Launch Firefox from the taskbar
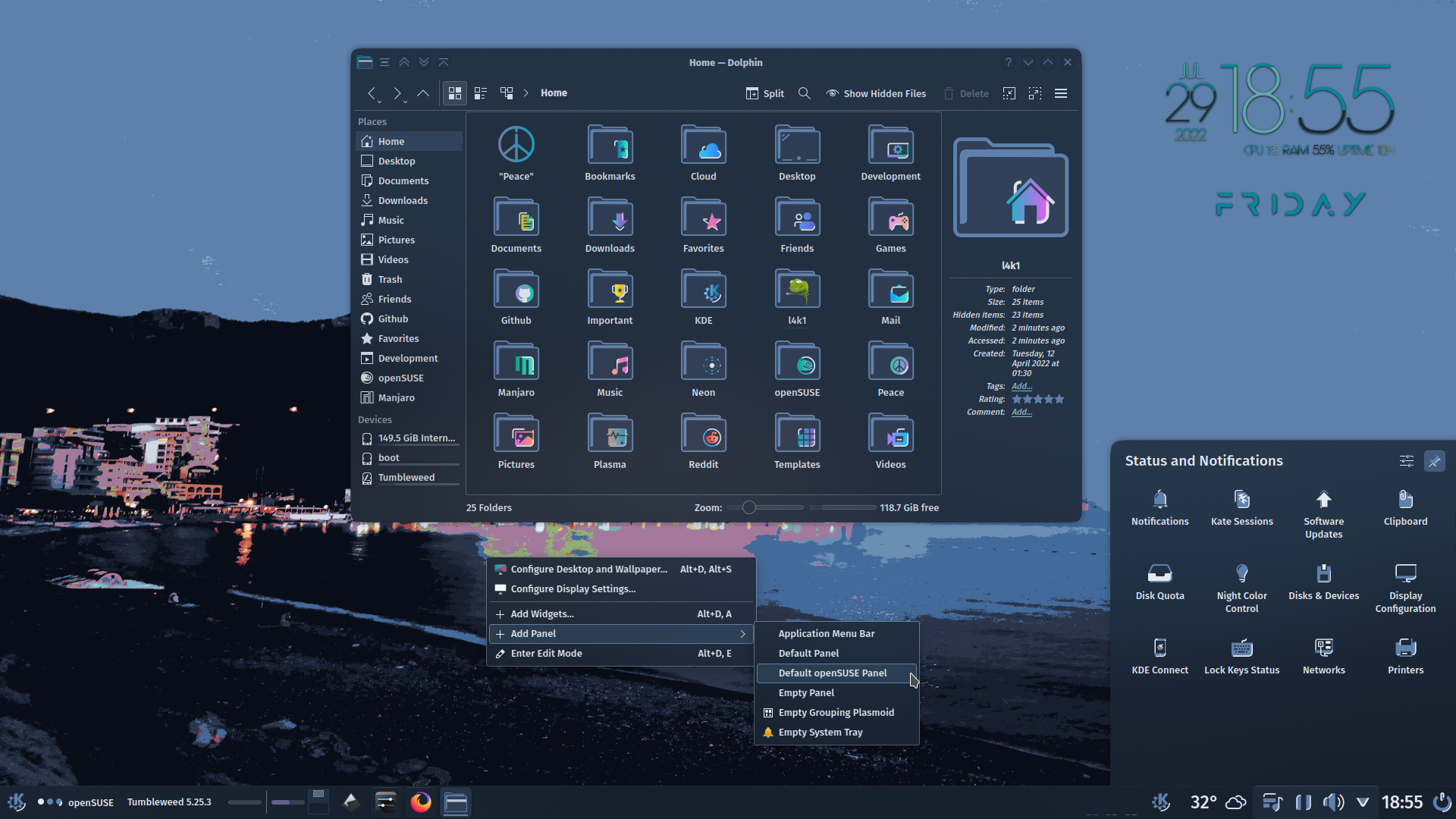The image size is (1456, 819). [421, 802]
